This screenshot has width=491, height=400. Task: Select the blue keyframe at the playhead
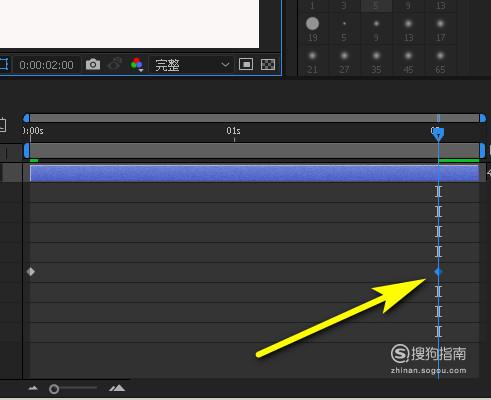coord(438,272)
